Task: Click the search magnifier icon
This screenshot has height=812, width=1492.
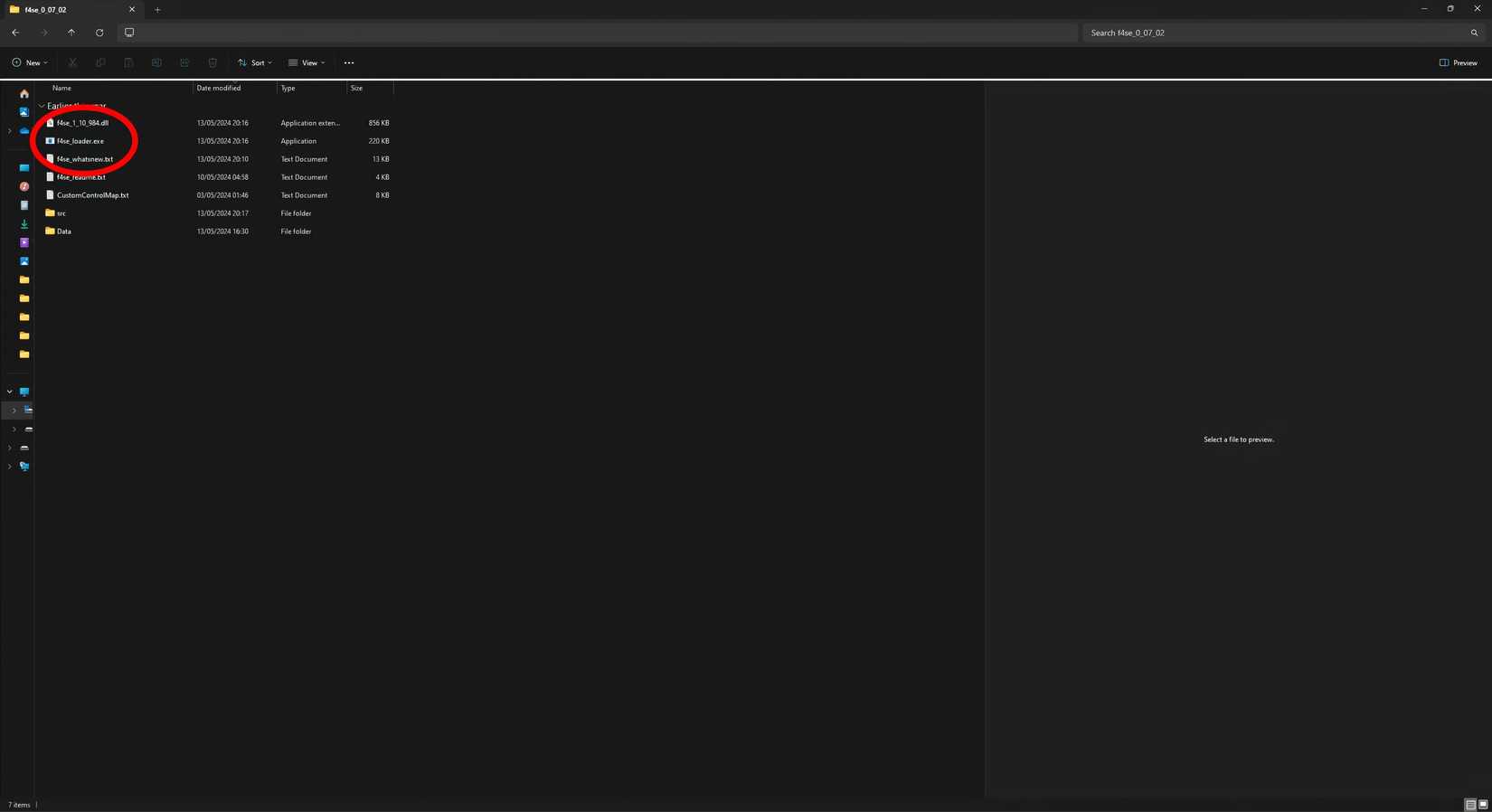Action: coord(1474,33)
